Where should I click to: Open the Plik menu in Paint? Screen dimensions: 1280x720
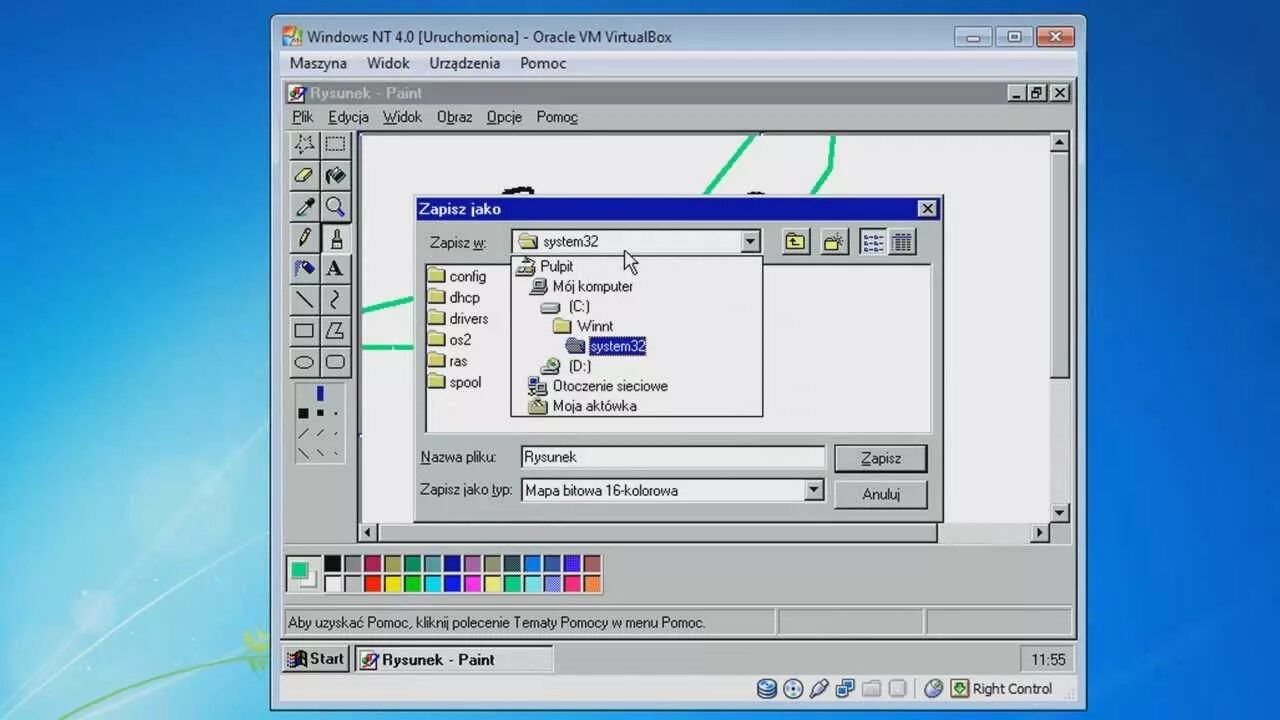point(302,117)
